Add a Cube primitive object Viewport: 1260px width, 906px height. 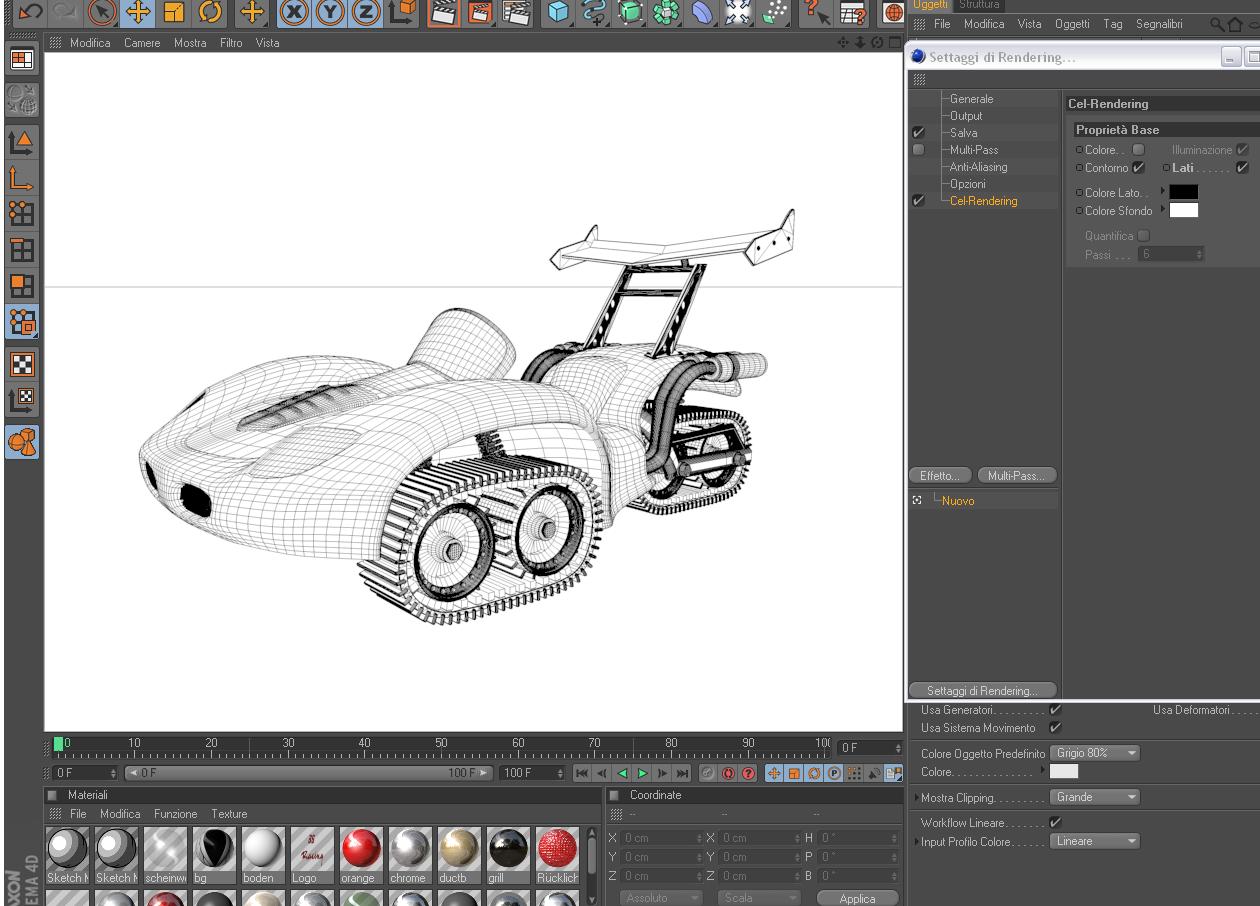(x=559, y=12)
